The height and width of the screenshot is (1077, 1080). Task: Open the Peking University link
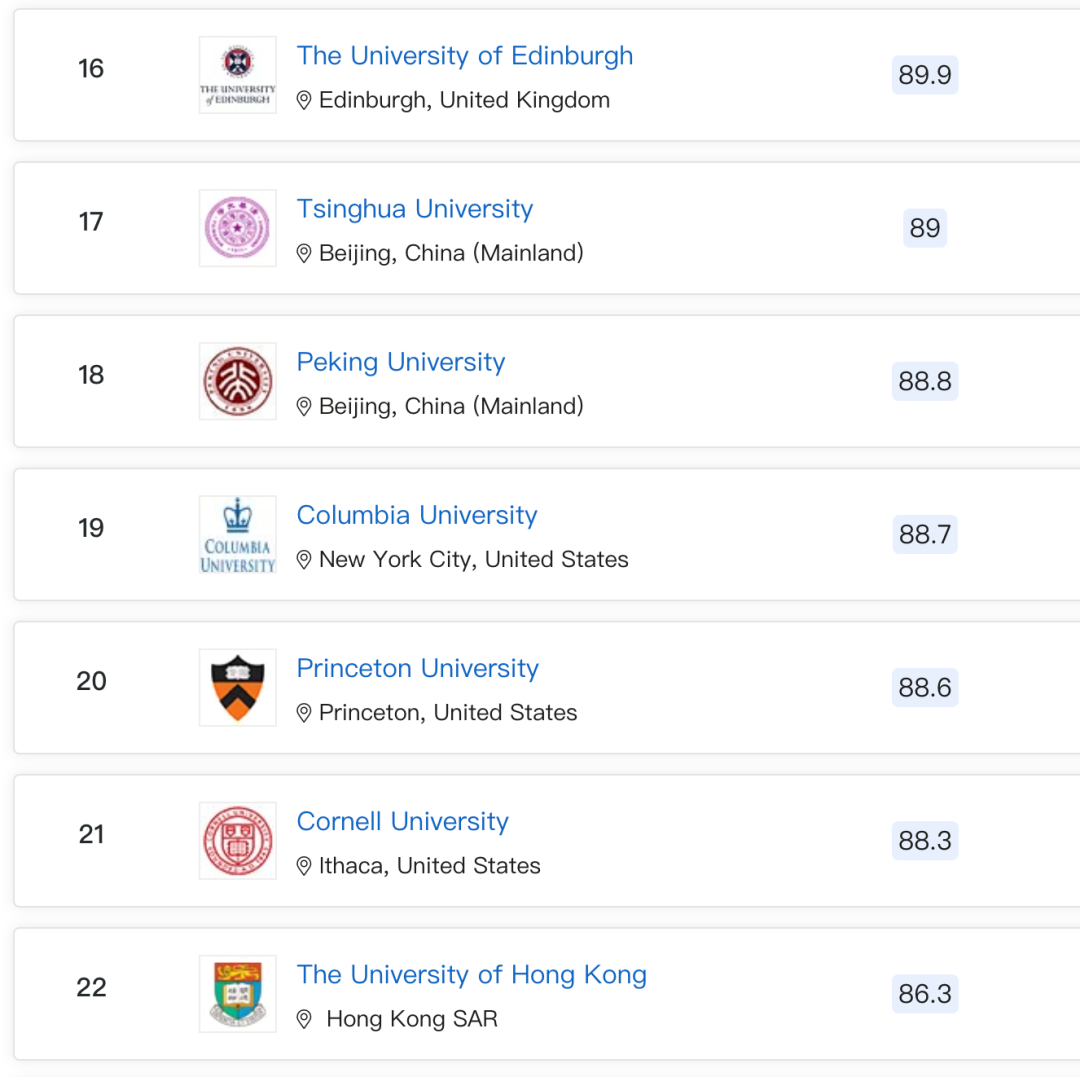(x=401, y=362)
